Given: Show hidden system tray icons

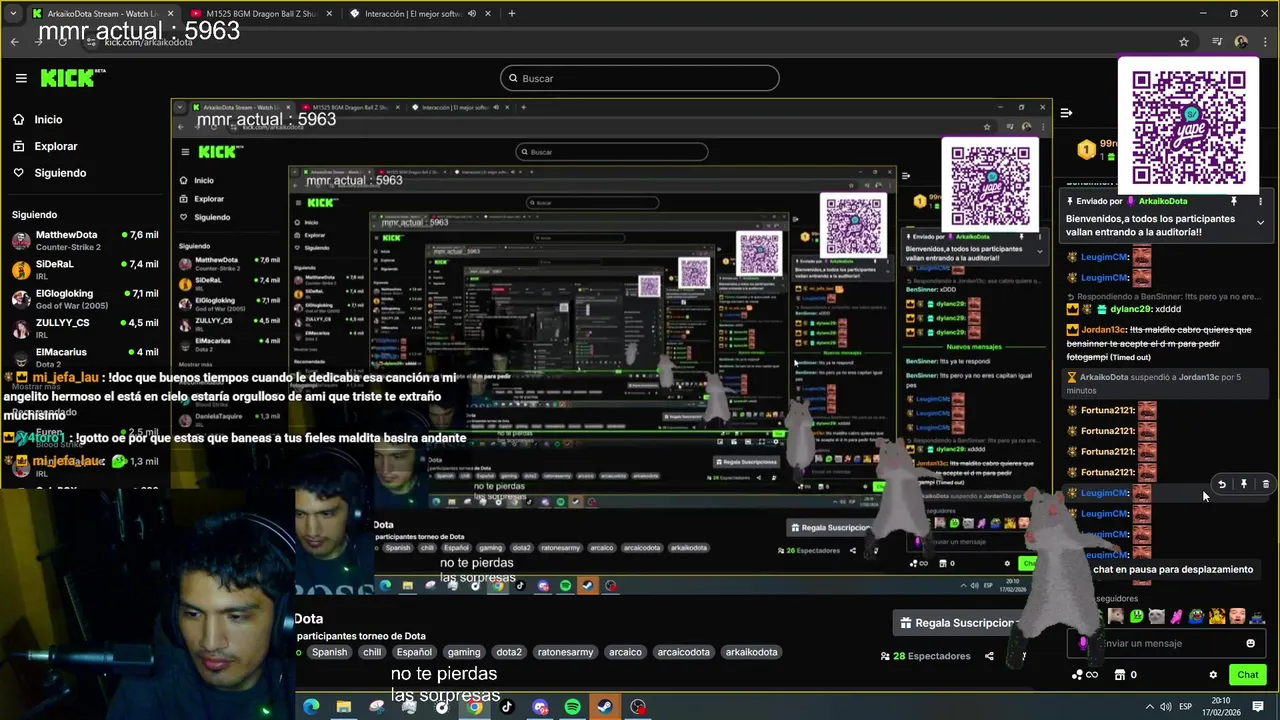Looking at the screenshot, I should coord(1149,707).
